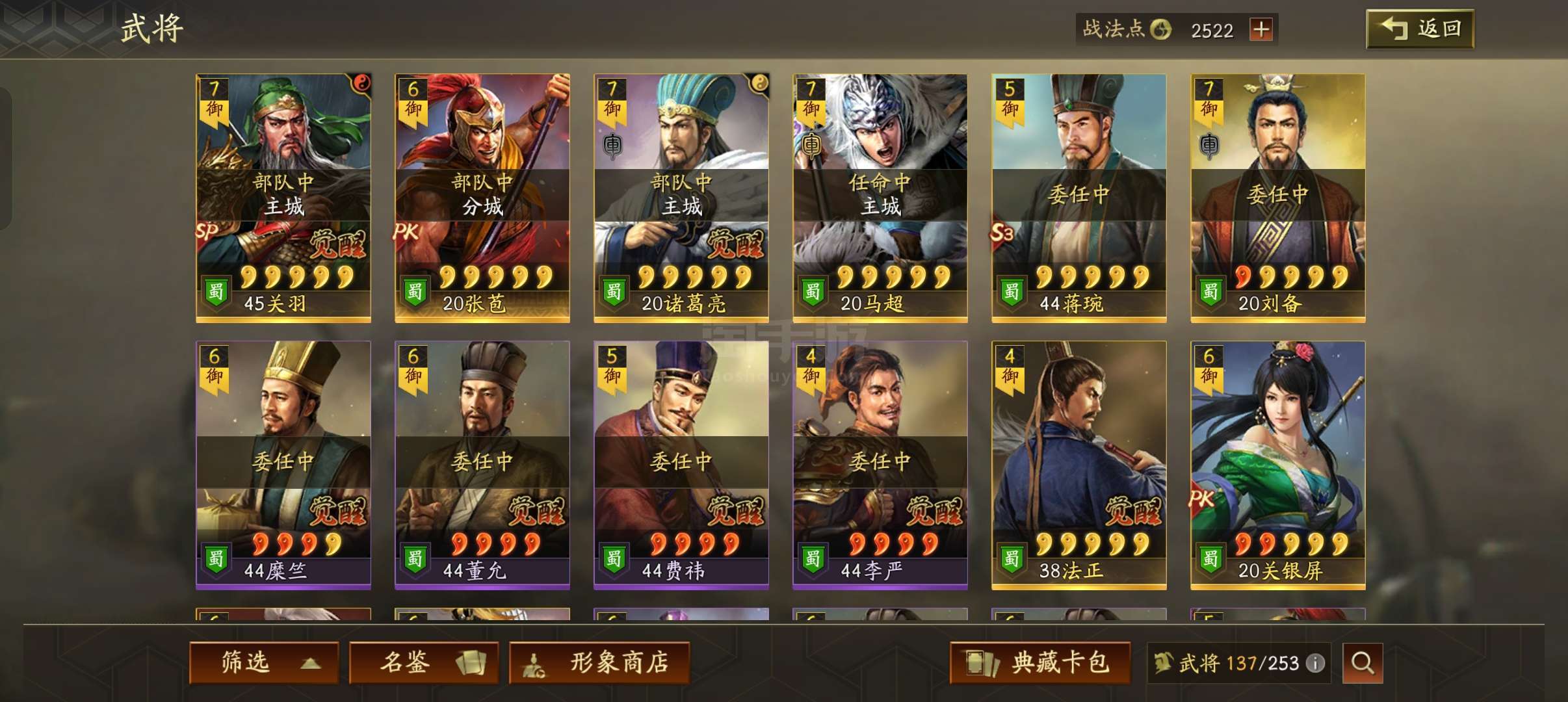The height and width of the screenshot is (702, 1568).
Task: Click the yin-yang icon on 诸葛亮's card
Action: tap(759, 83)
